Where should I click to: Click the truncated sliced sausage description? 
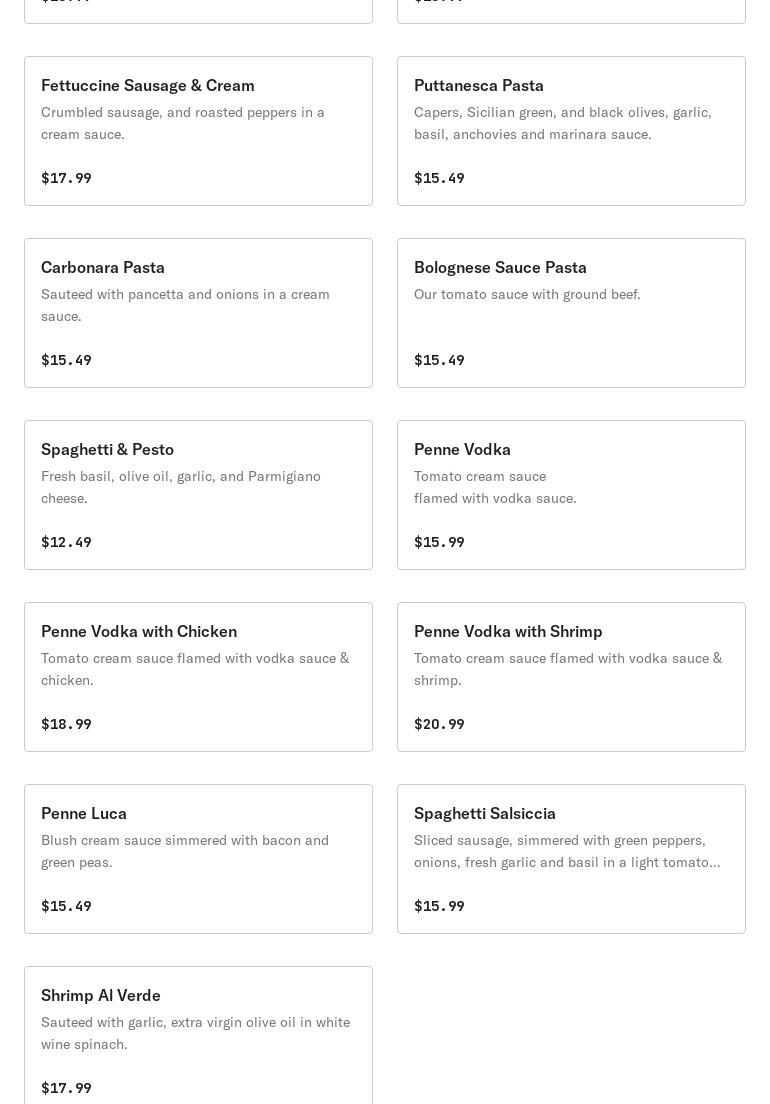click(566, 851)
